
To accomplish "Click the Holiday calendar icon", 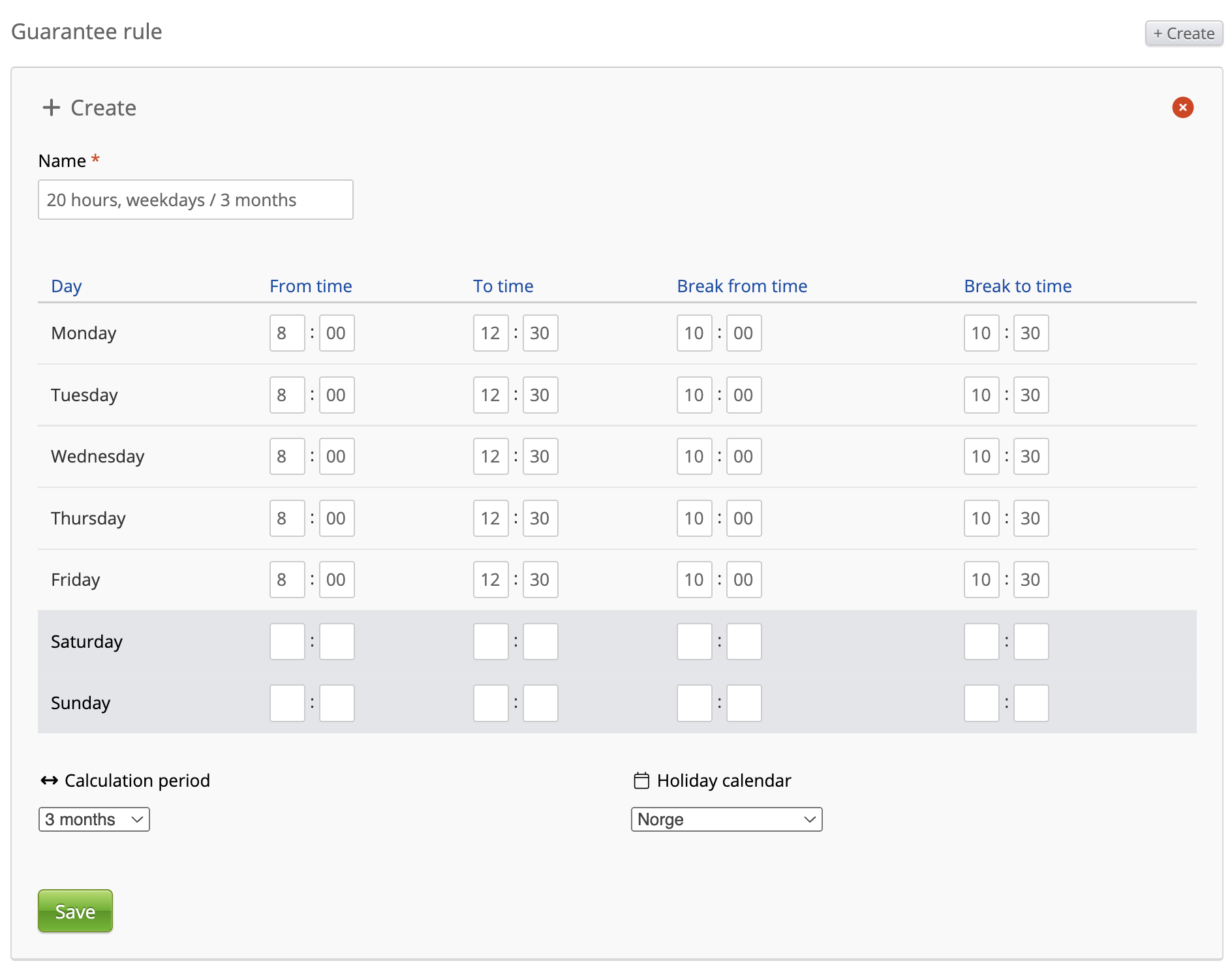I will (x=641, y=781).
